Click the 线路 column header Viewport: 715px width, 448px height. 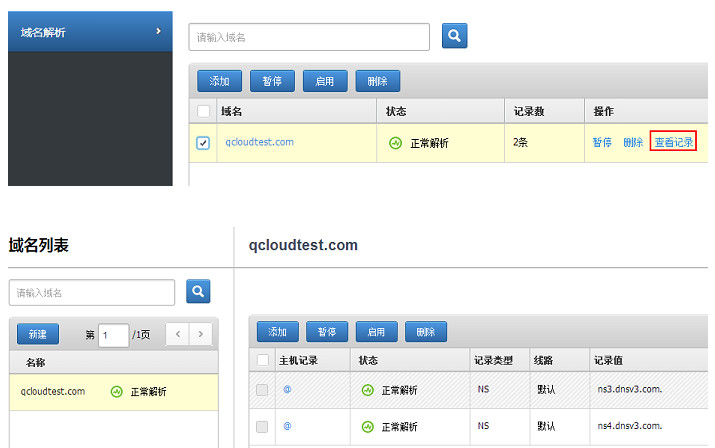point(543,360)
